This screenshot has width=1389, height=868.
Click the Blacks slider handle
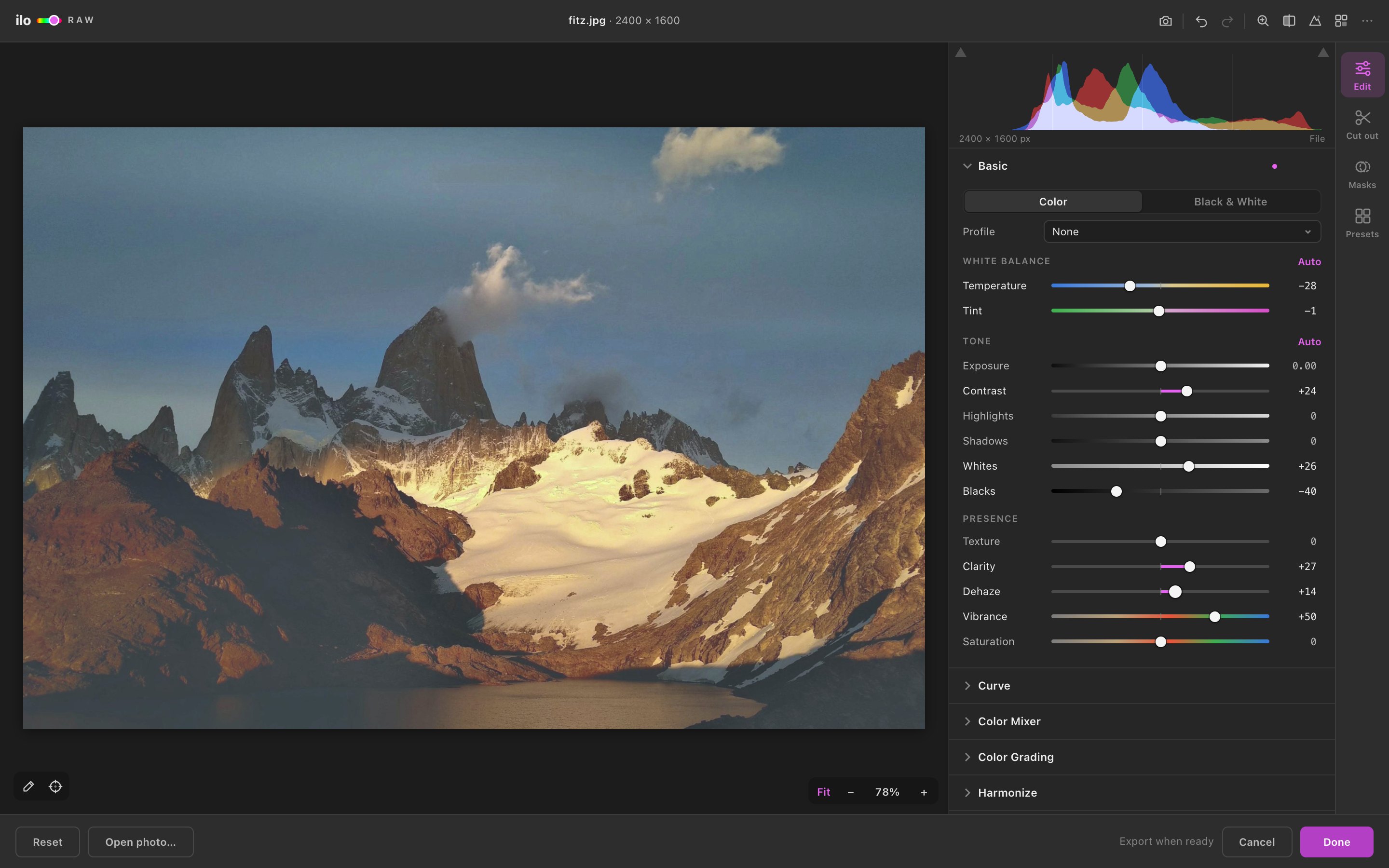tap(1117, 491)
